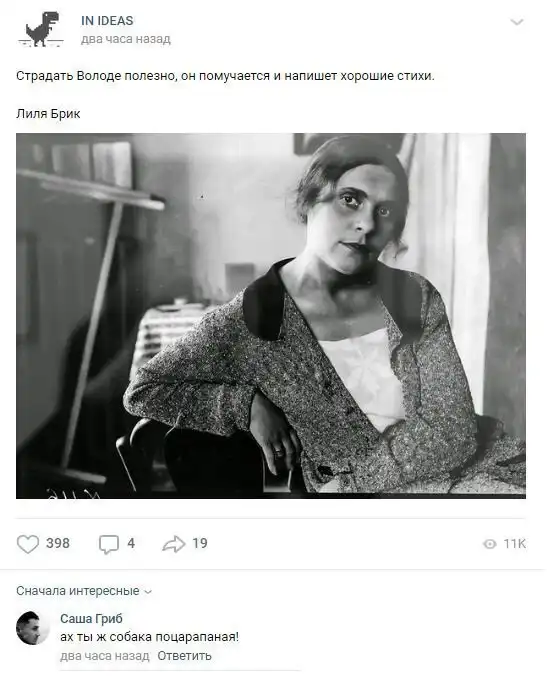The image size is (548, 676).
Task: Click the share count 19
Action: click(x=200, y=543)
